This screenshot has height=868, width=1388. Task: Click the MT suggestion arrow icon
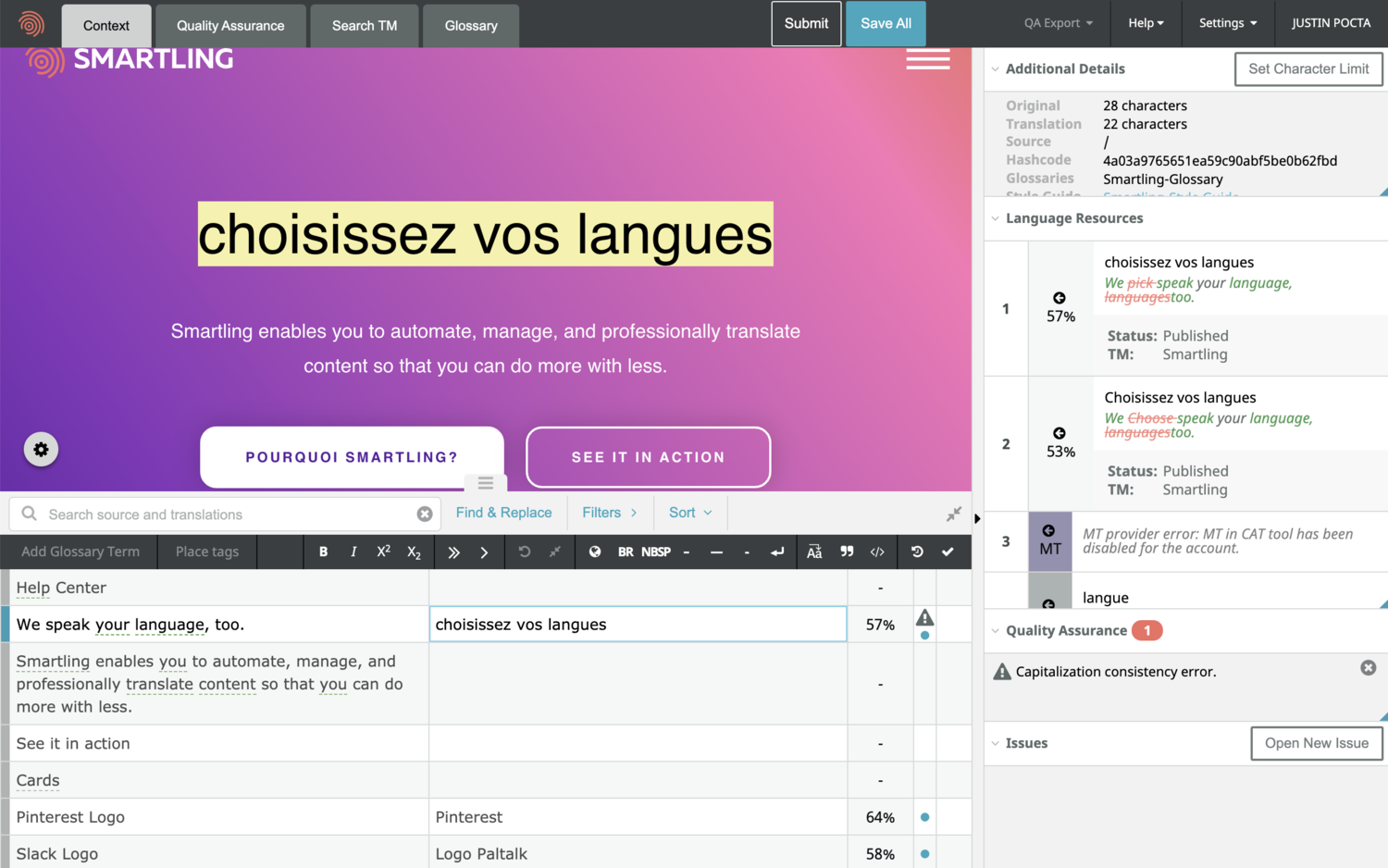(1048, 530)
